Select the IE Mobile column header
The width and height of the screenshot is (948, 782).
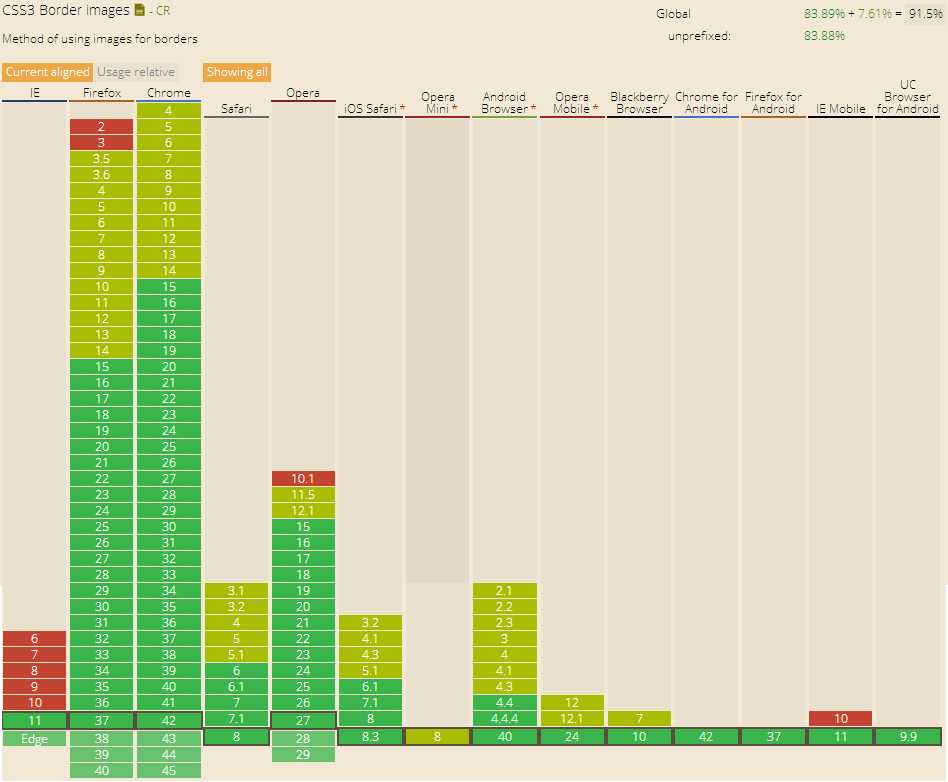click(x=840, y=108)
